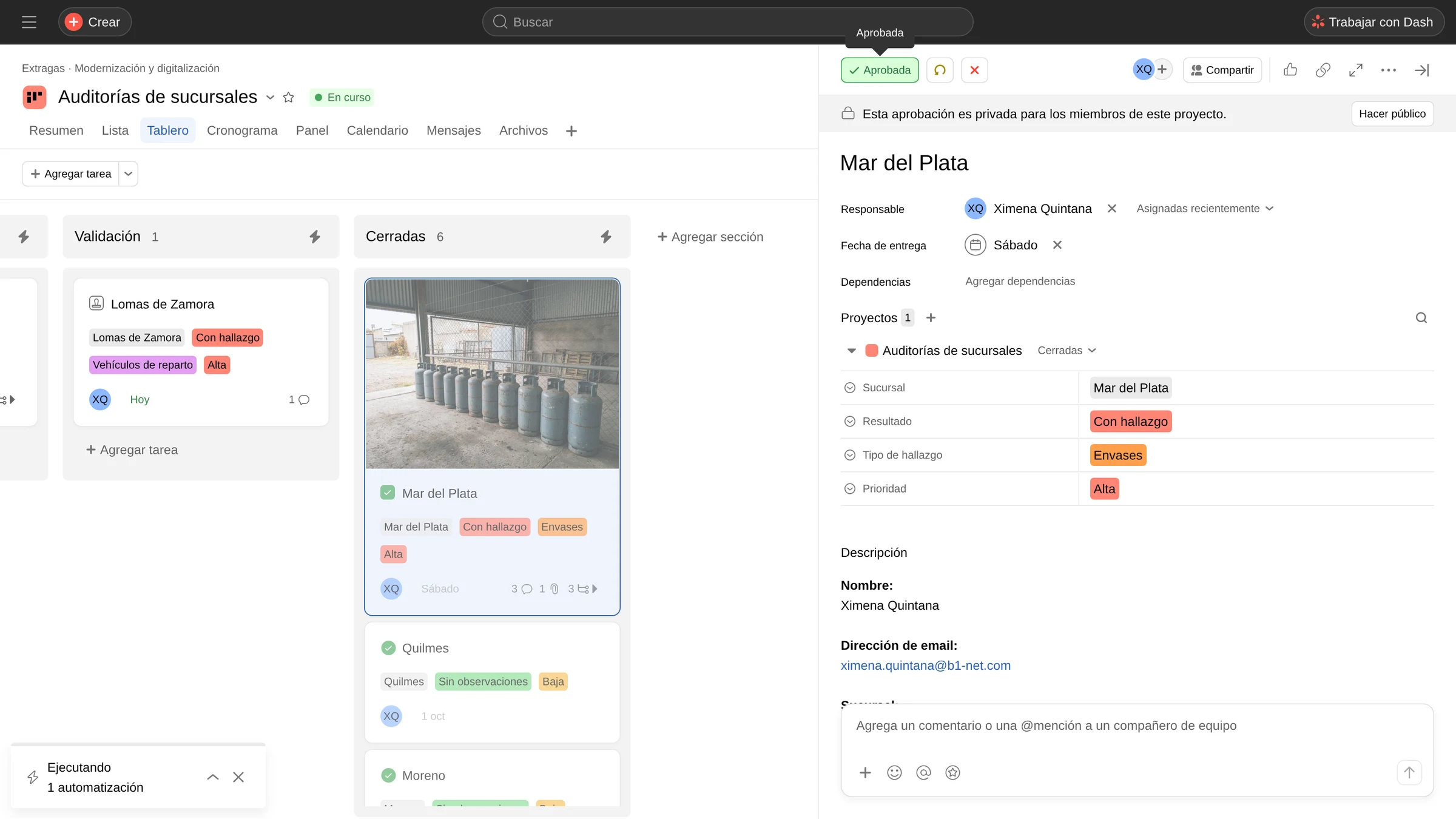Viewport: 1456px width, 819px height.
Task: Expand subtasks on Mar del Plata card
Action: click(x=583, y=588)
